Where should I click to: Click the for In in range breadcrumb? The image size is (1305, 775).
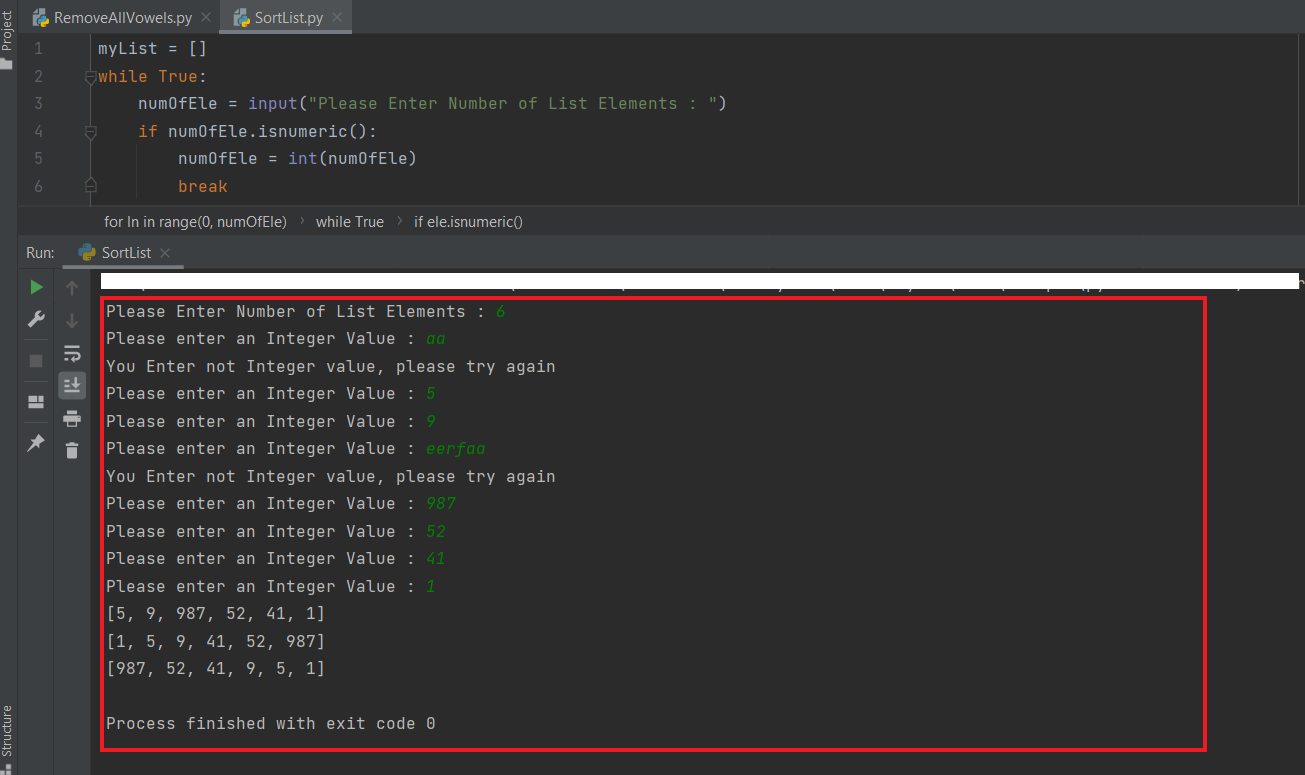[195, 221]
